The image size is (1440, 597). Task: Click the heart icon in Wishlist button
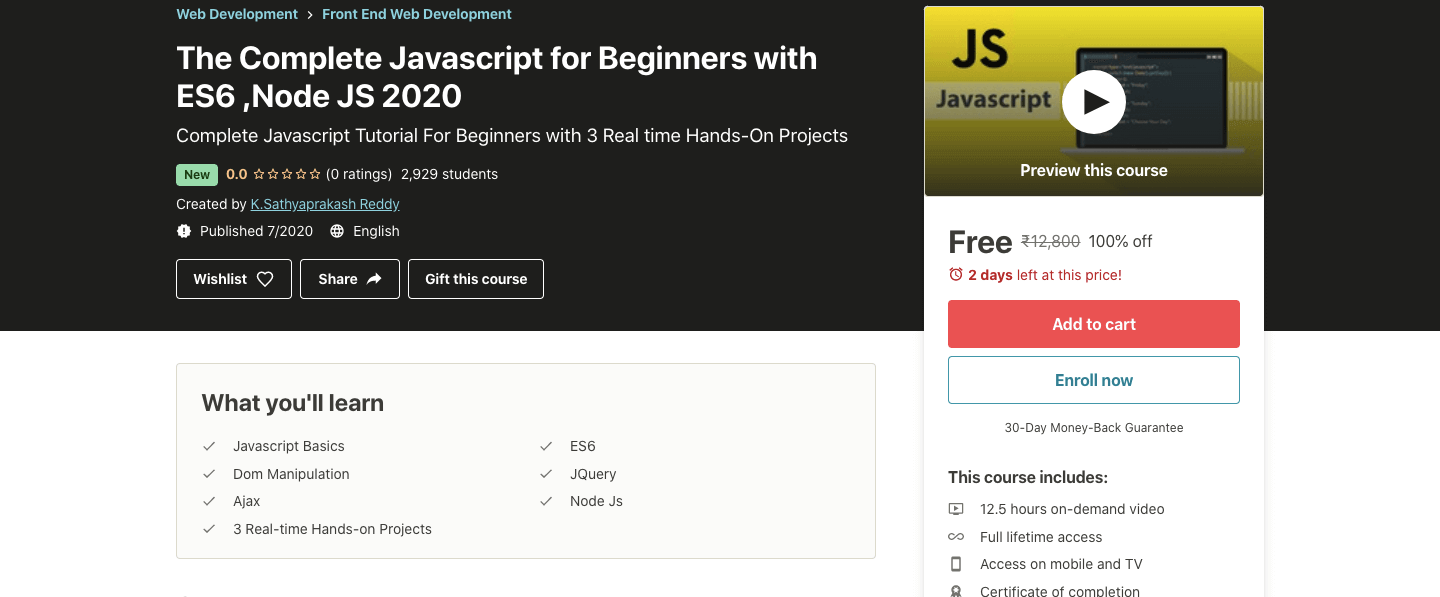coord(265,279)
